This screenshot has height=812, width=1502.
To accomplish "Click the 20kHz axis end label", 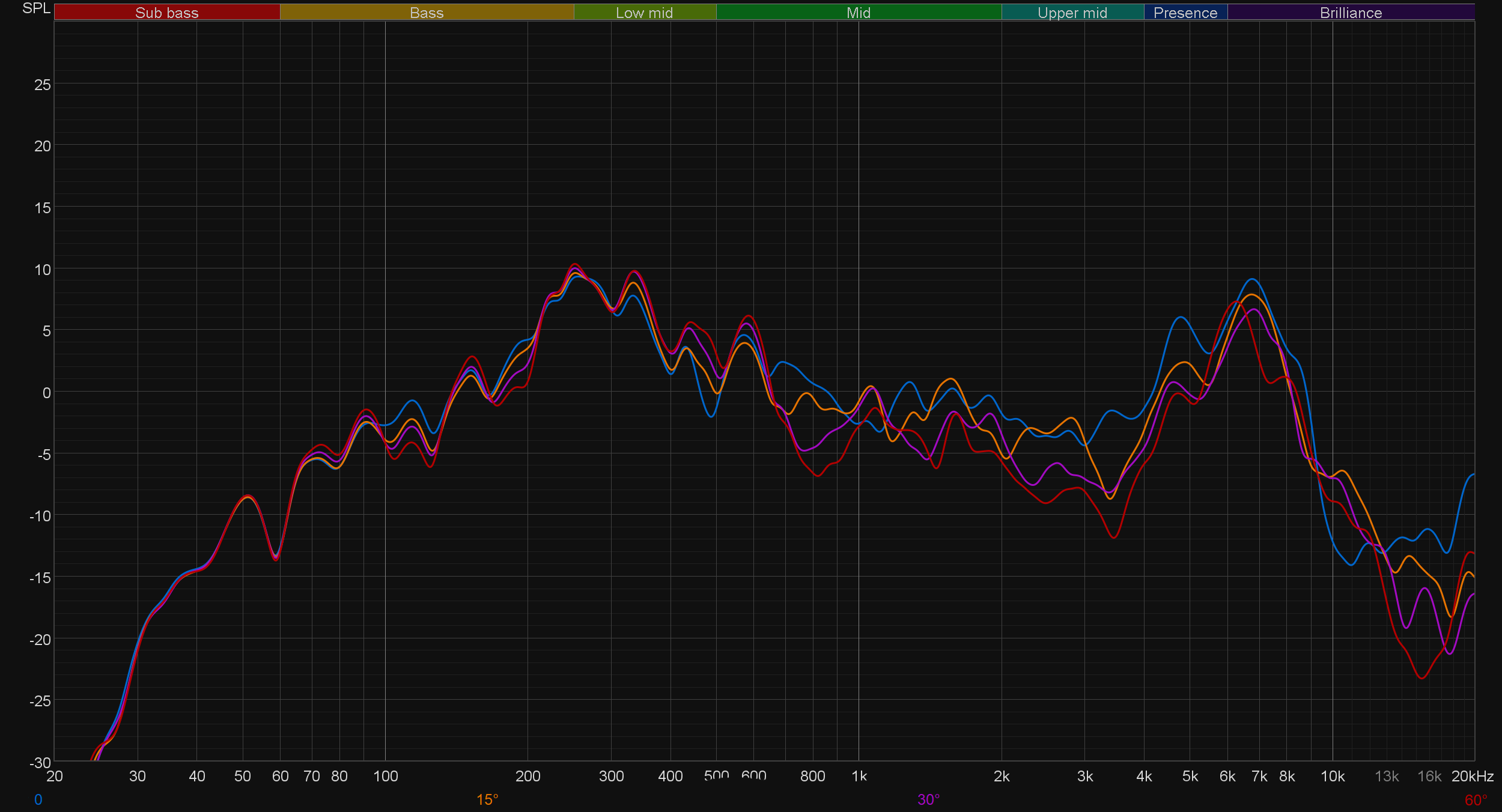I will click(x=1472, y=776).
